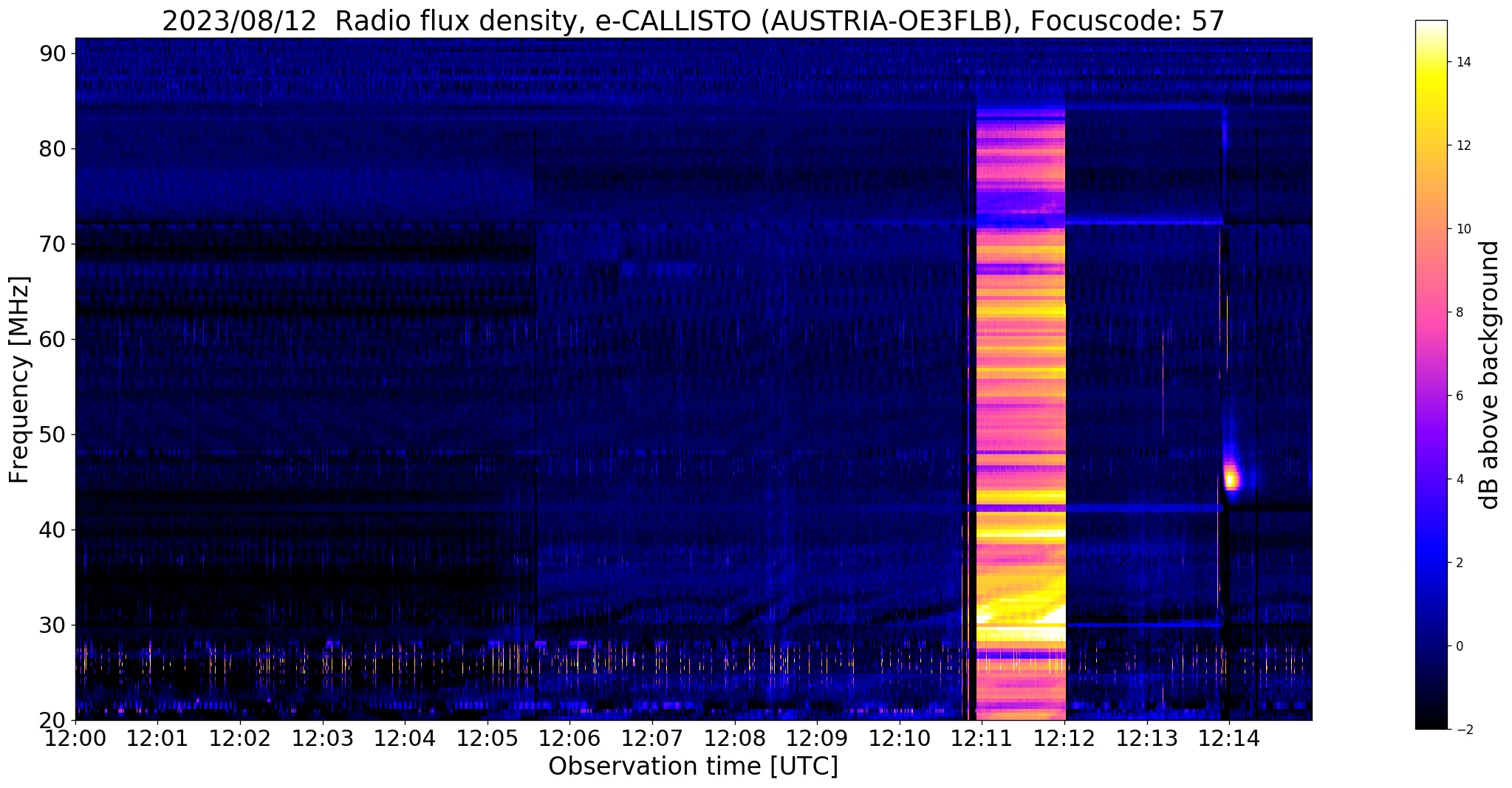
Task: Click the 12:07 time tick label
Action: [652, 738]
